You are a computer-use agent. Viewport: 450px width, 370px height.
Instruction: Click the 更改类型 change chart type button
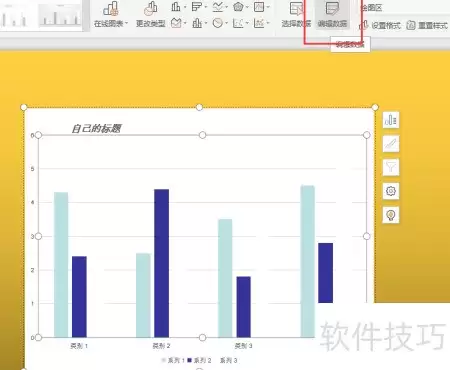point(151,14)
